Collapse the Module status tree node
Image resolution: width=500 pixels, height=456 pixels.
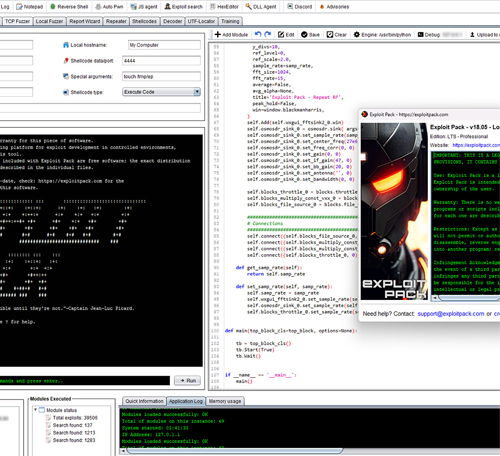pos(36,410)
